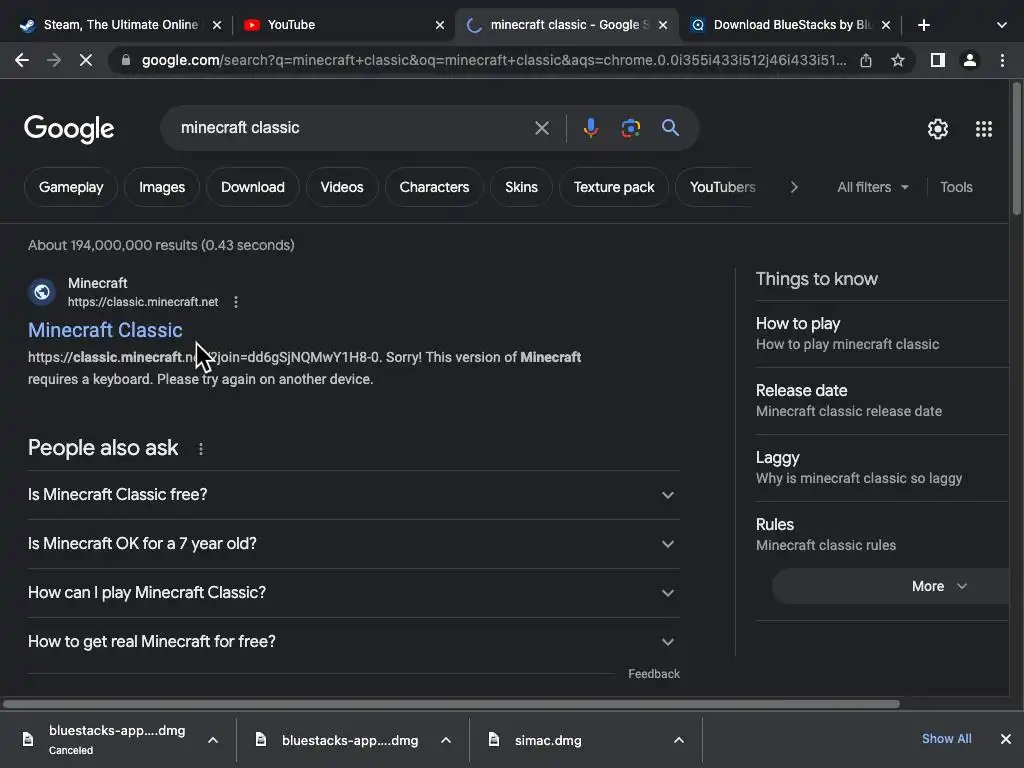1024x768 pixels.
Task: Clear the search box with X icon
Action: pos(542,128)
